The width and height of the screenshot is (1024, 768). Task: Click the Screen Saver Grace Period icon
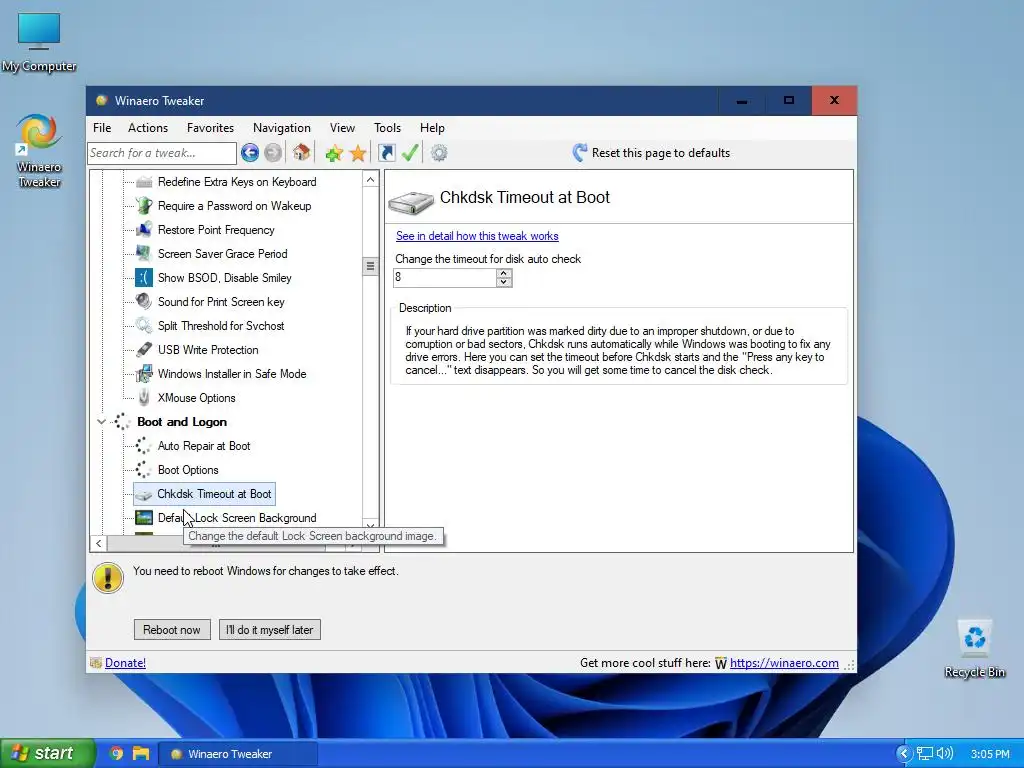coord(144,254)
